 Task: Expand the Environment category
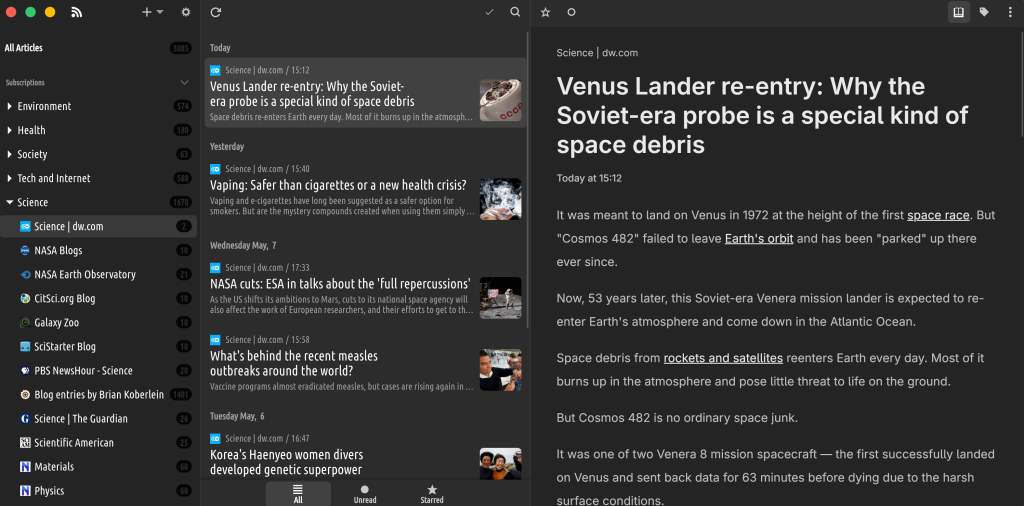10,106
